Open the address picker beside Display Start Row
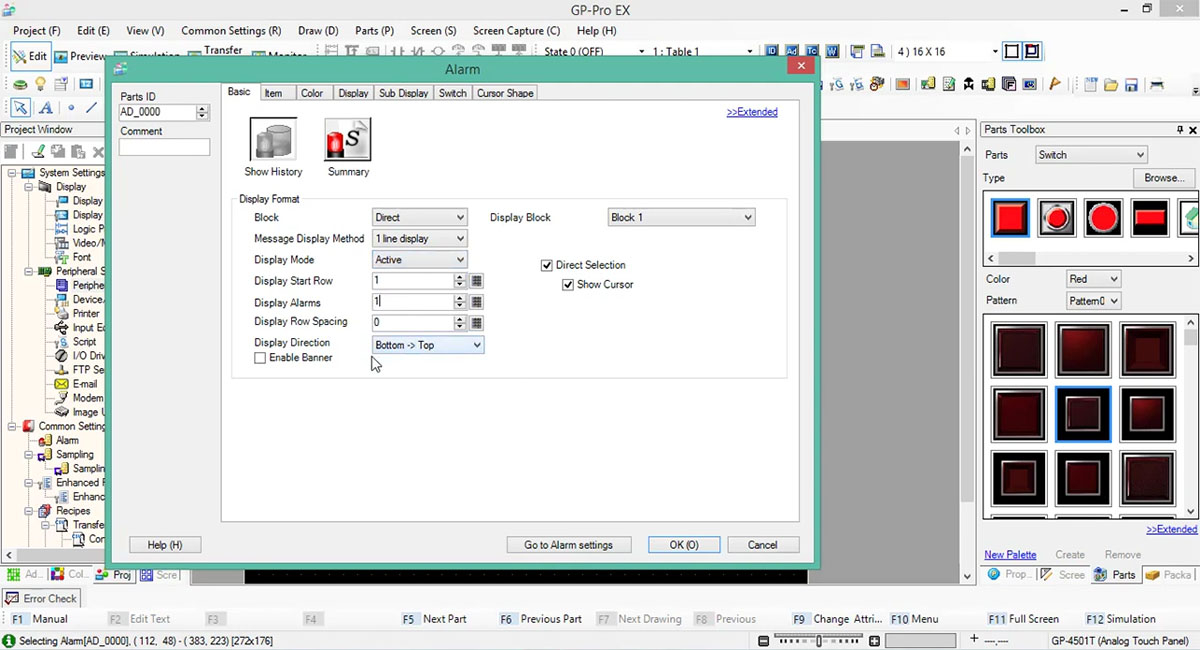 (477, 281)
